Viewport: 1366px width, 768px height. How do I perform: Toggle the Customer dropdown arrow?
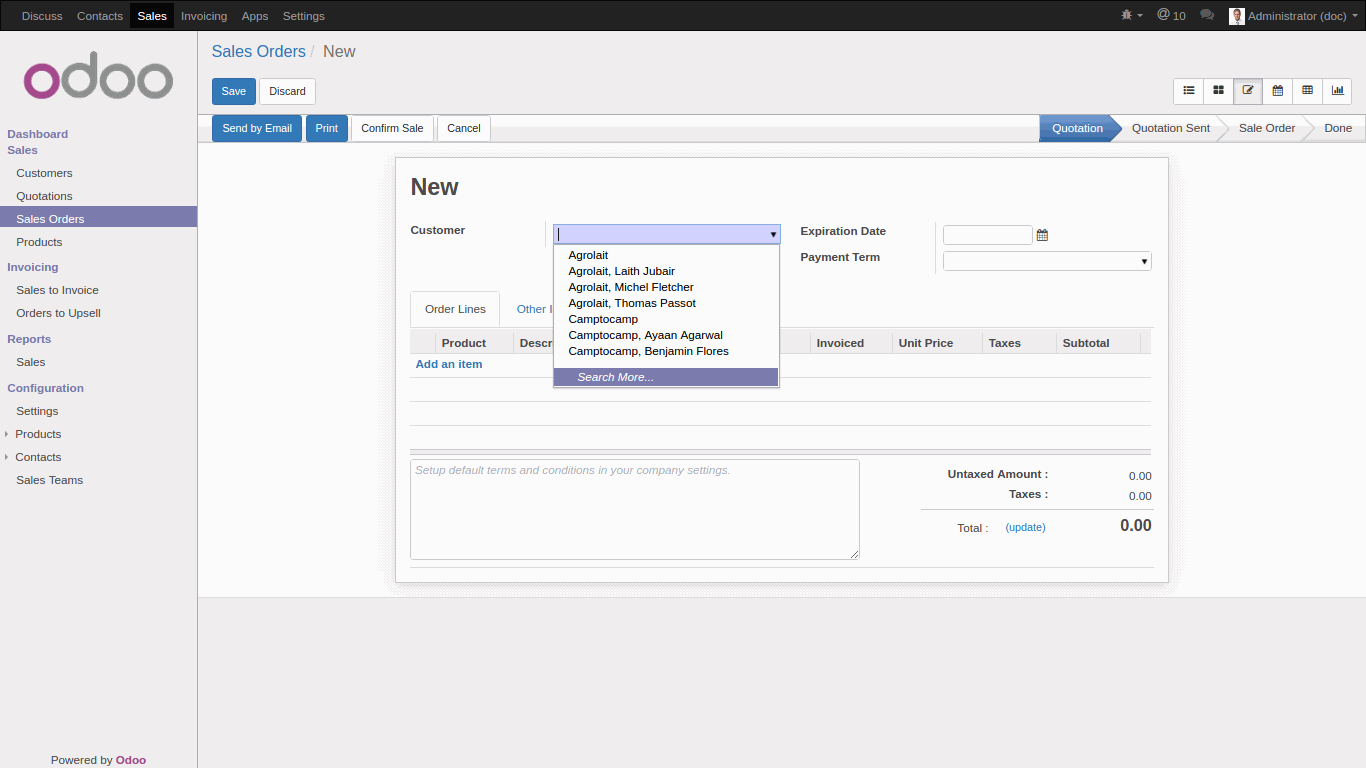pyautogui.click(x=773, y=234)
